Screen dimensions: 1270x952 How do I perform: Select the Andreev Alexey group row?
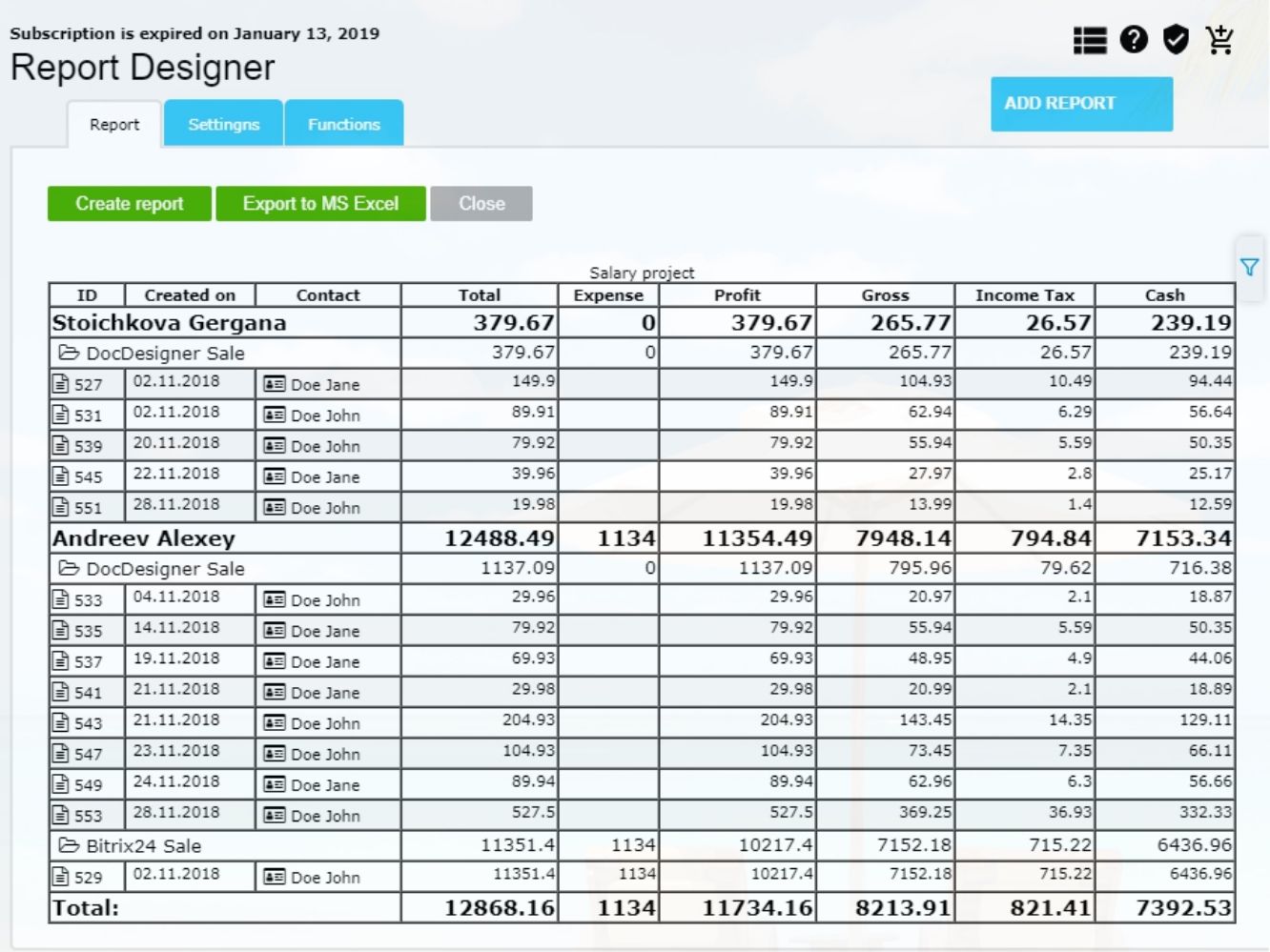[x=144, y=538]
